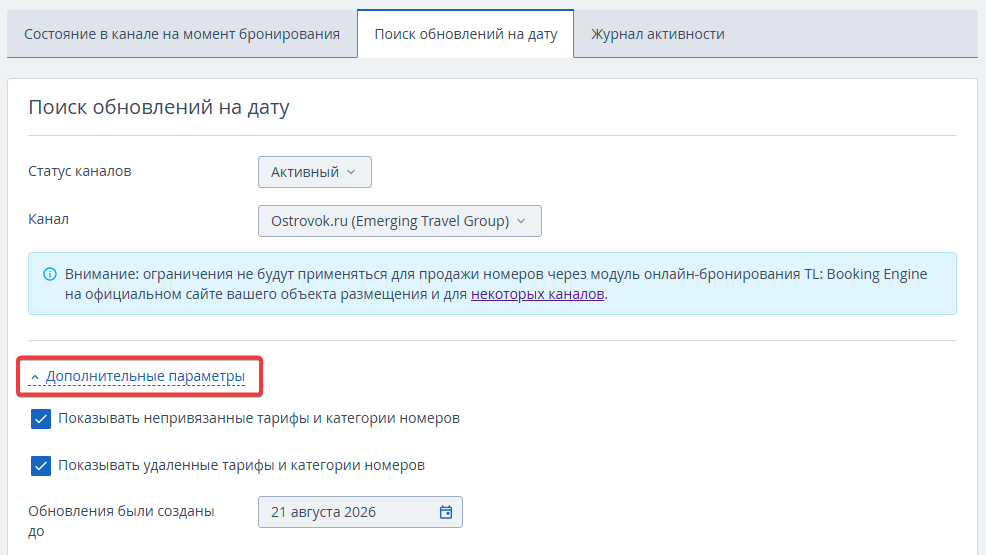Open the Канал dropdown with Ostrovok.ru
The width and height of the screenshot is (986, 555).
tap(399, 221)
